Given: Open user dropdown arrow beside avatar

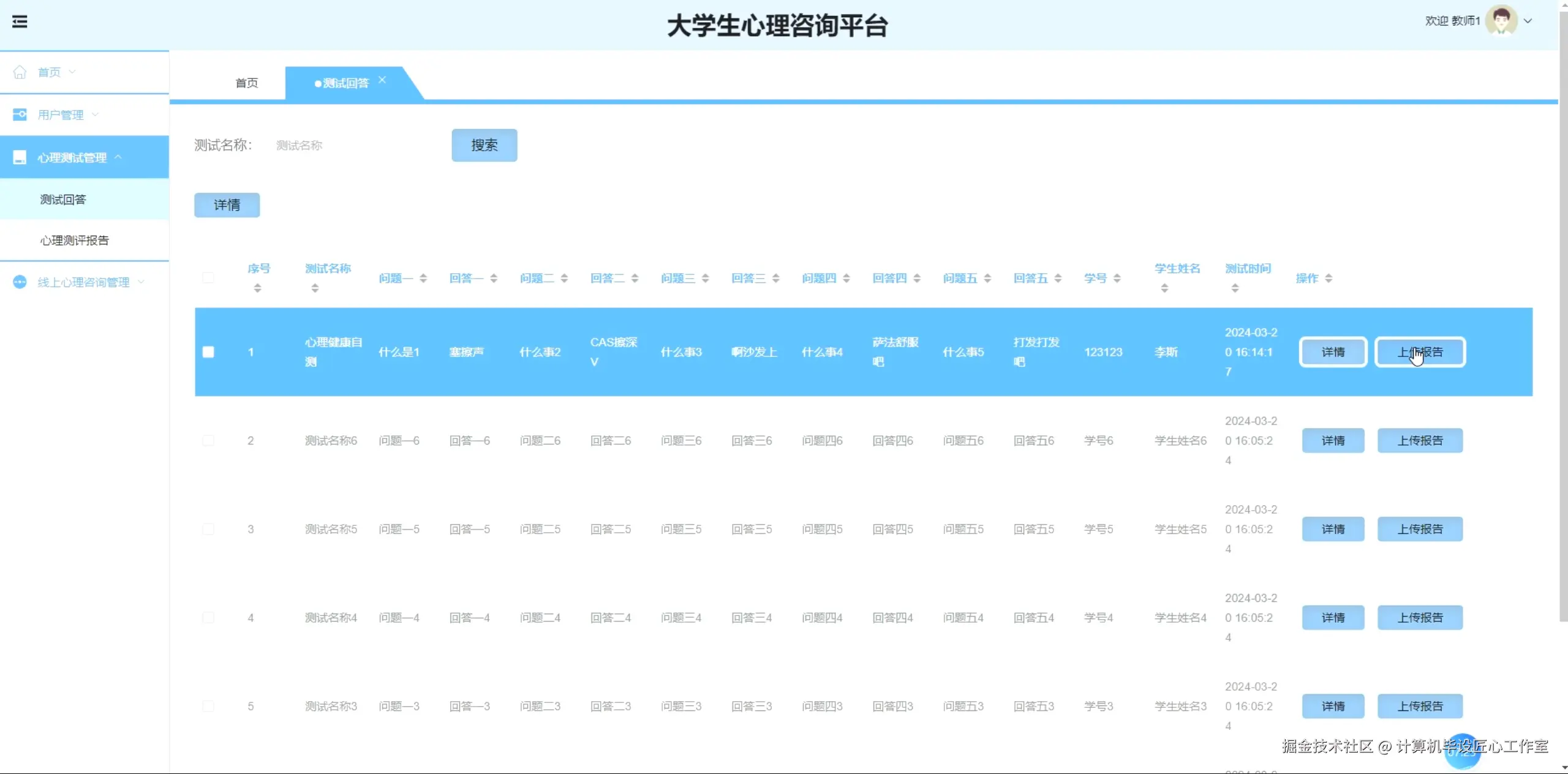Looking at the screenshot, I should point(1528,21).
